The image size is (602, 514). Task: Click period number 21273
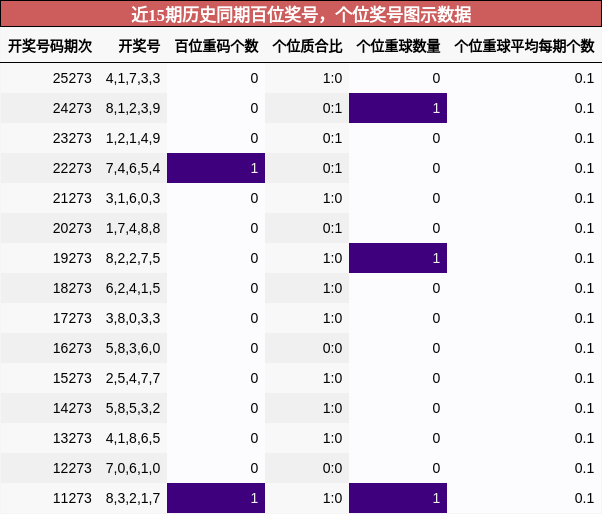point(72,198)
